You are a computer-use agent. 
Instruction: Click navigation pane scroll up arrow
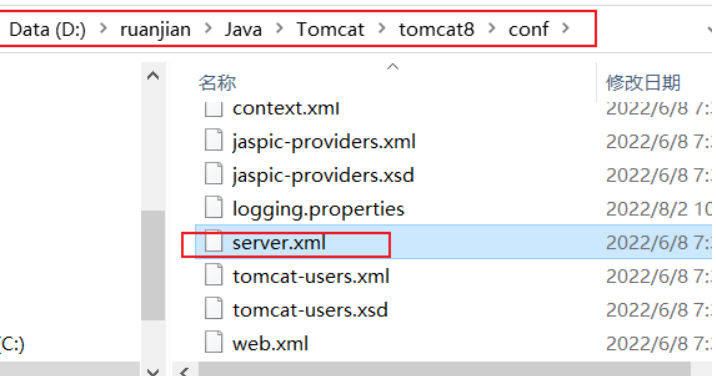153,75
